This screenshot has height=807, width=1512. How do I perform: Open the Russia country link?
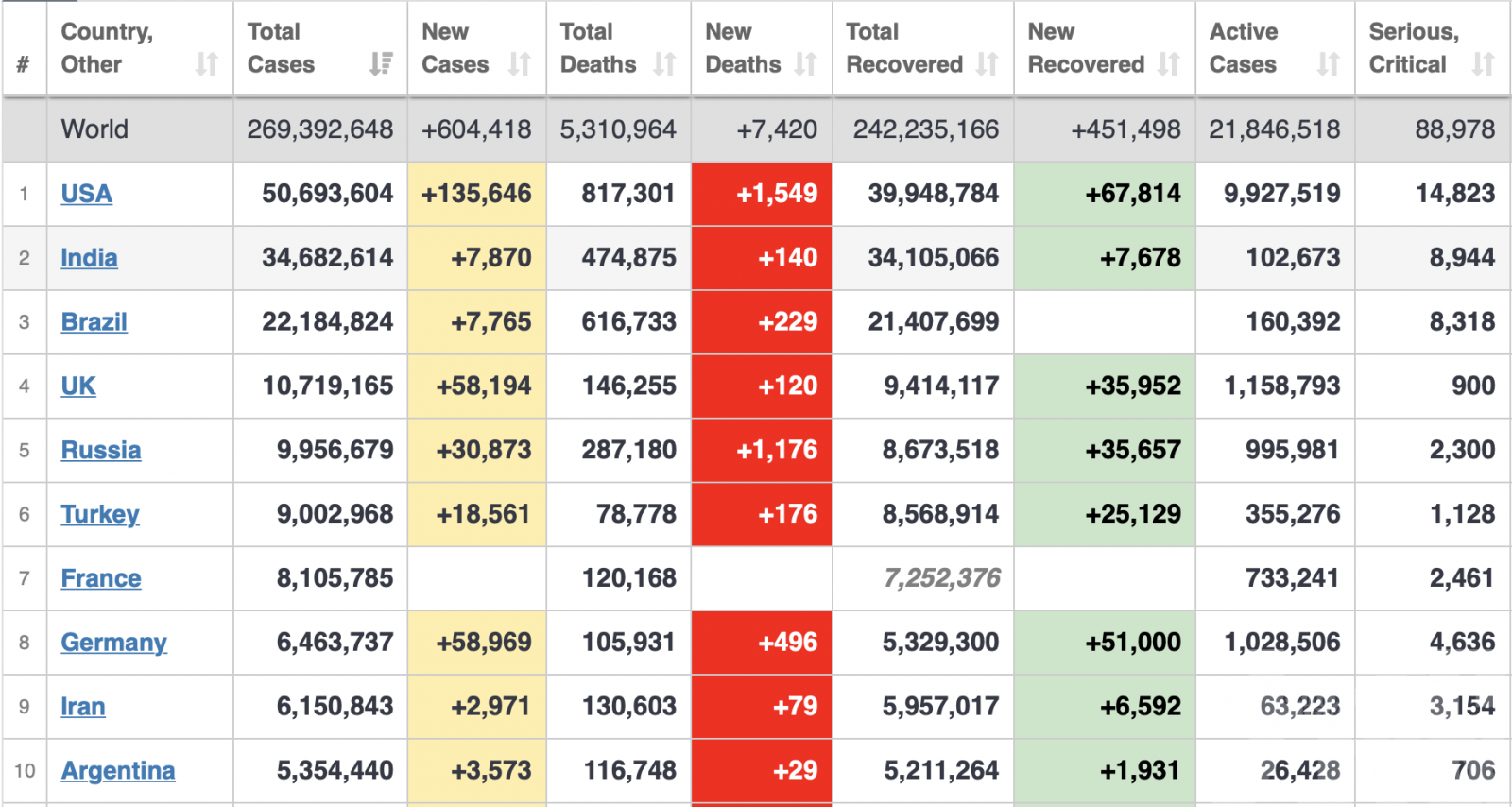pos(101,450)
